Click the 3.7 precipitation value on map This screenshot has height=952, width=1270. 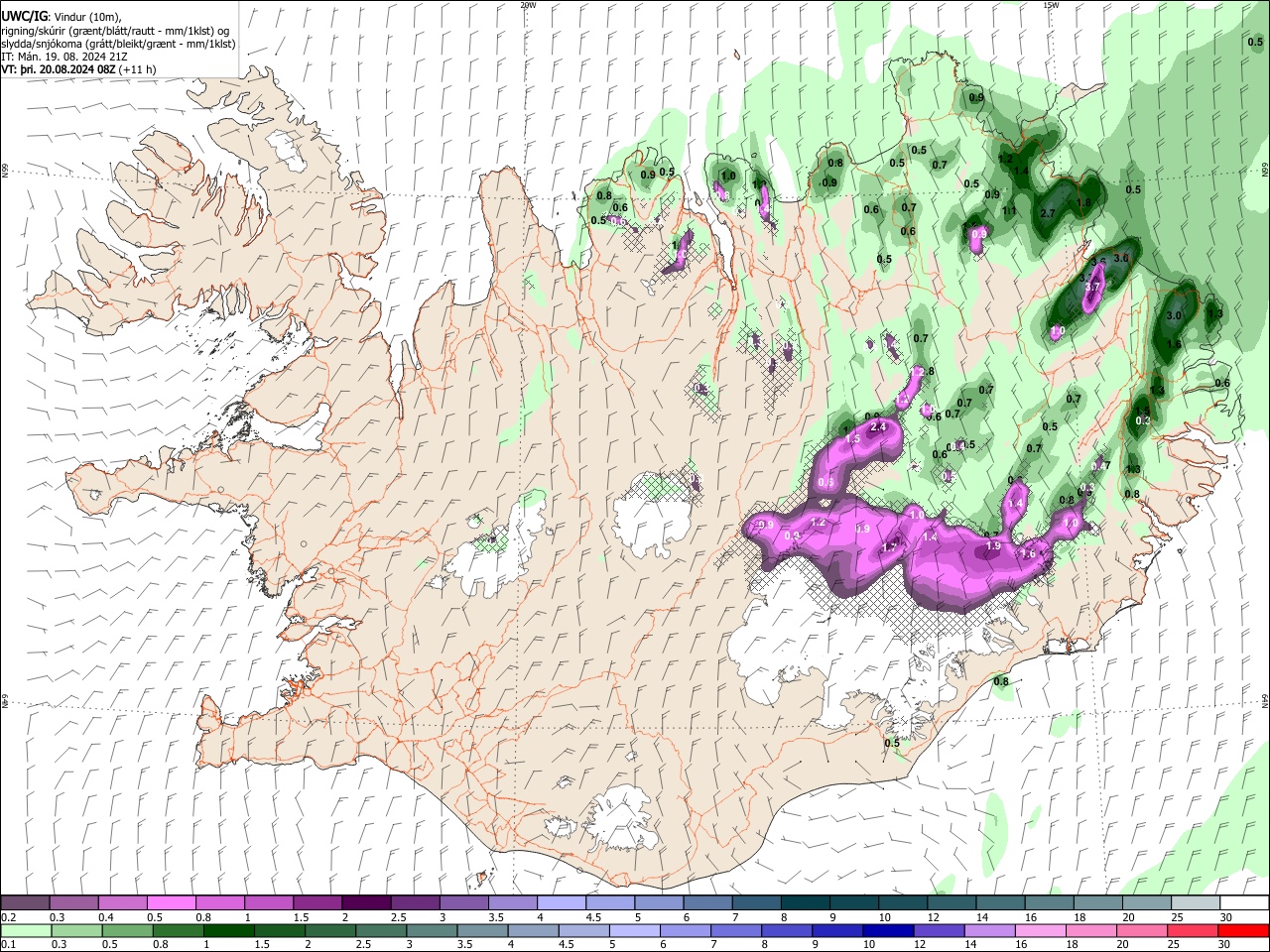click(1093, 287)
